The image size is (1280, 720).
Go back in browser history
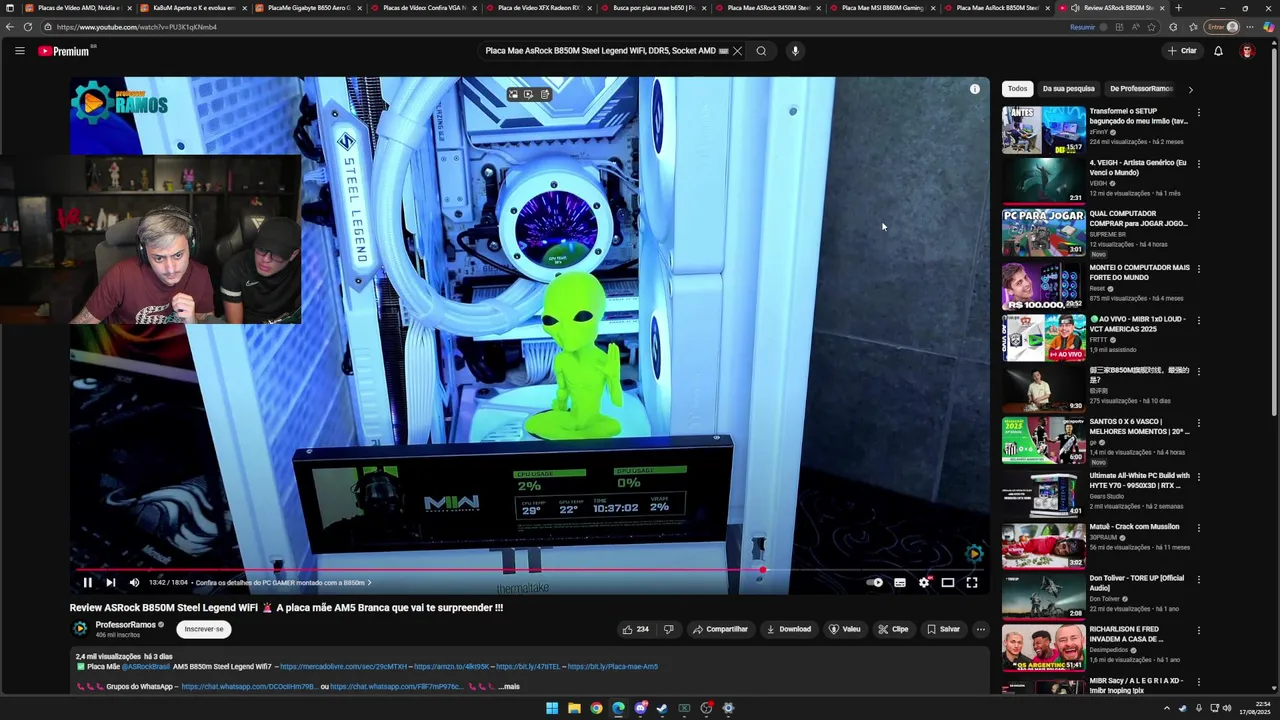pos(10,27)
